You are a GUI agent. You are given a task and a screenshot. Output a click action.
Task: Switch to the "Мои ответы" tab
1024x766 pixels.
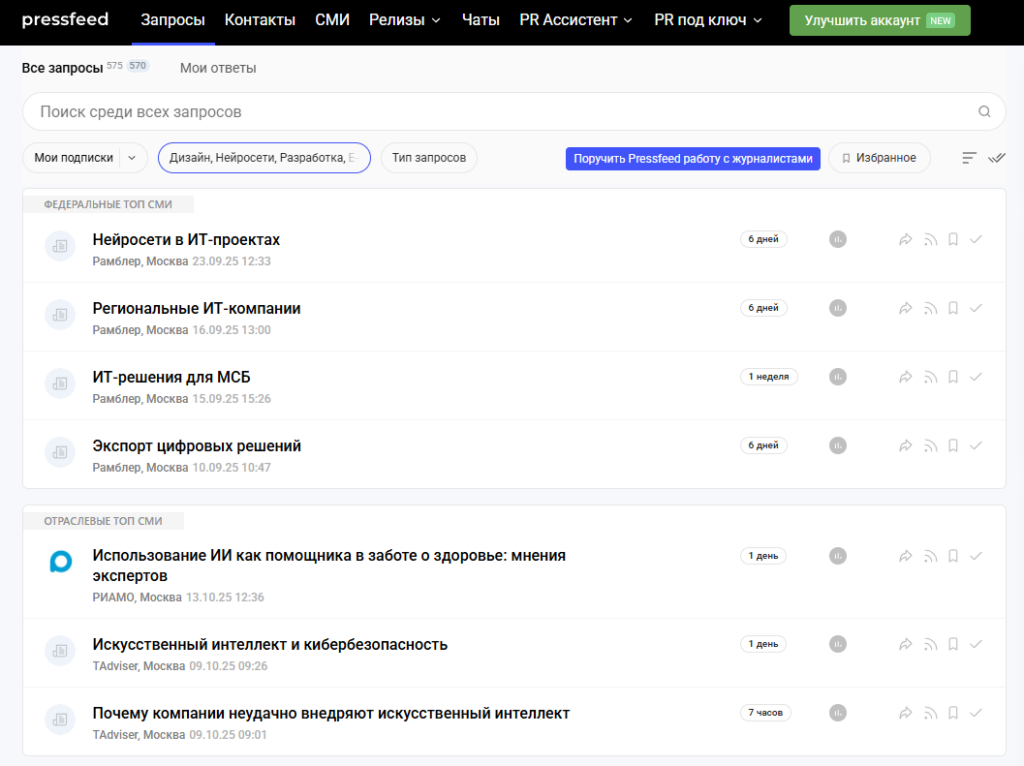(218, 68)
